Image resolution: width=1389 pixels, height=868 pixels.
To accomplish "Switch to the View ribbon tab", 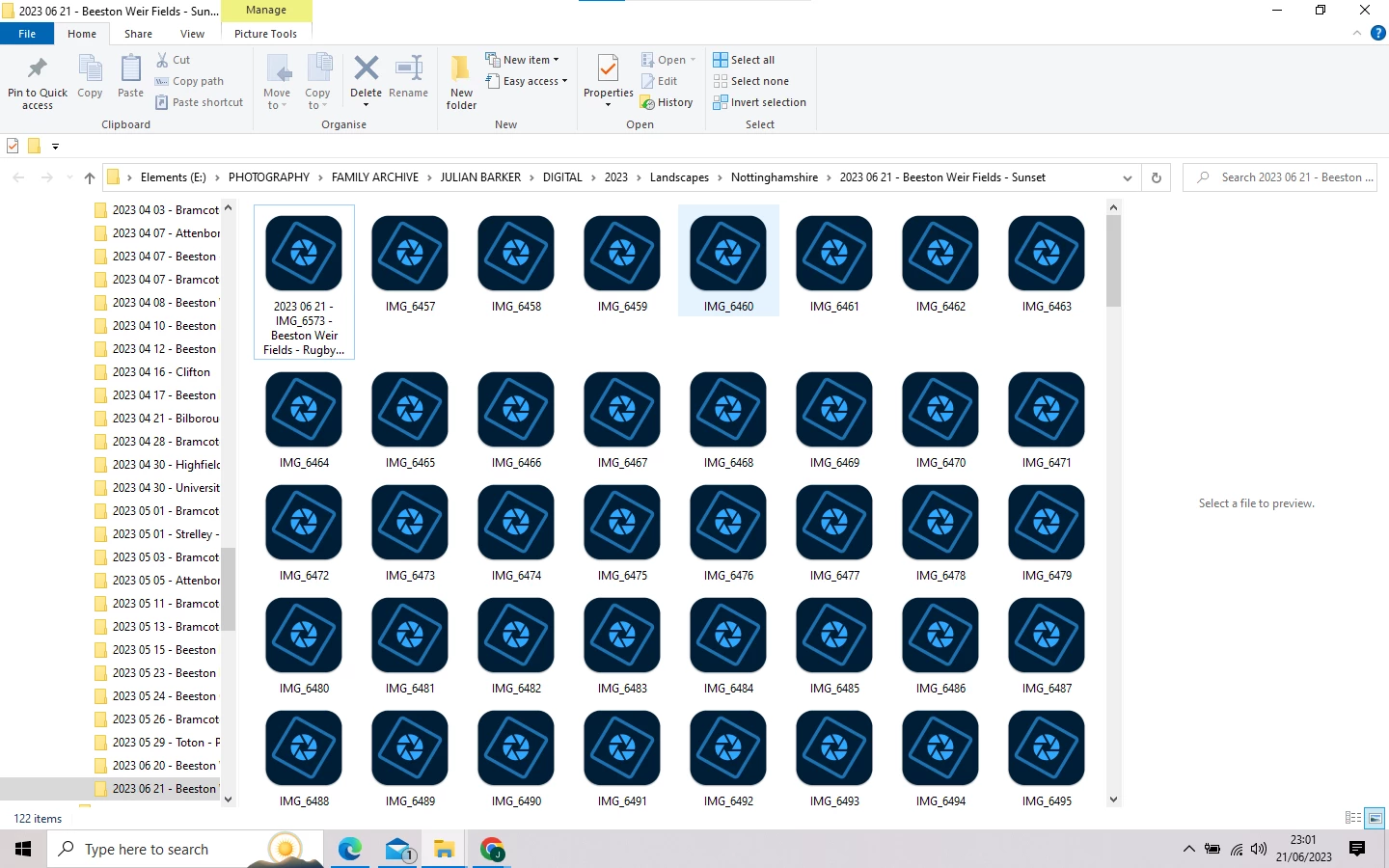I will coord(192,34).
